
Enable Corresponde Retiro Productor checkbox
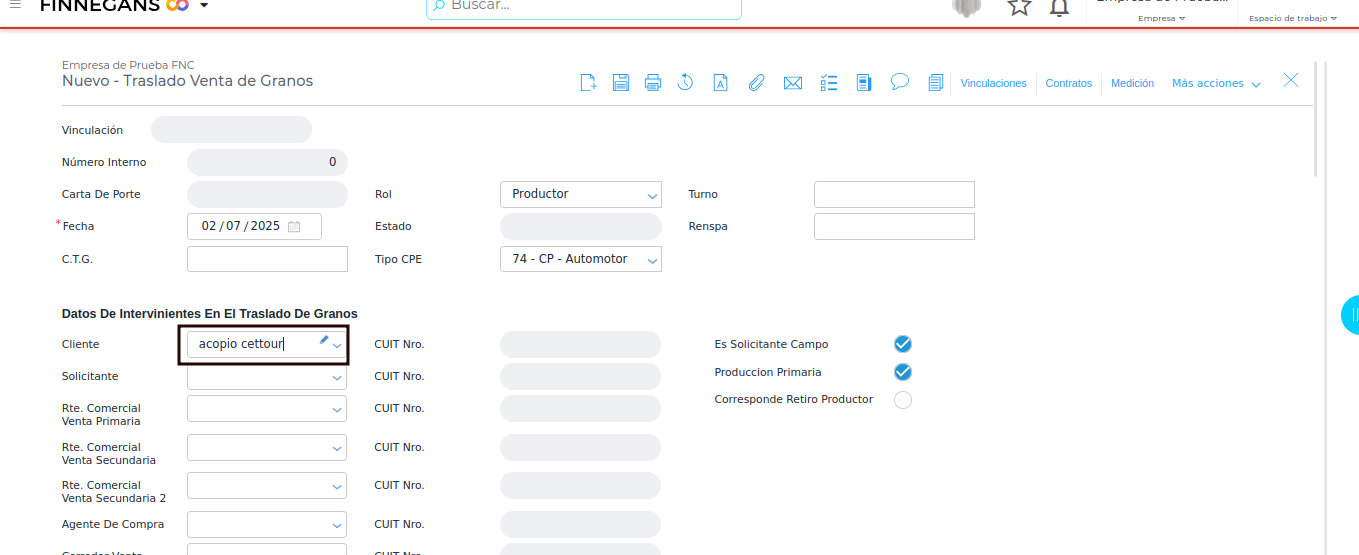point(903,400)
